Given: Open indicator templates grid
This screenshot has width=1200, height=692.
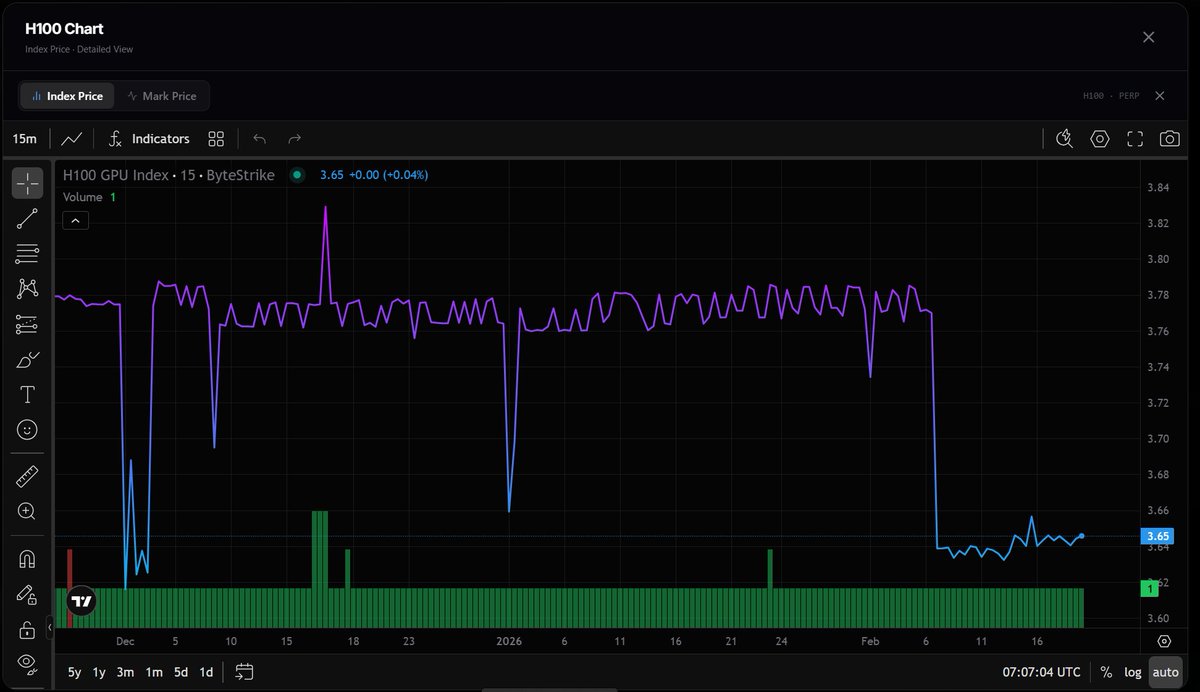Looking at the screenshot, I should click(x=216, y=139).
